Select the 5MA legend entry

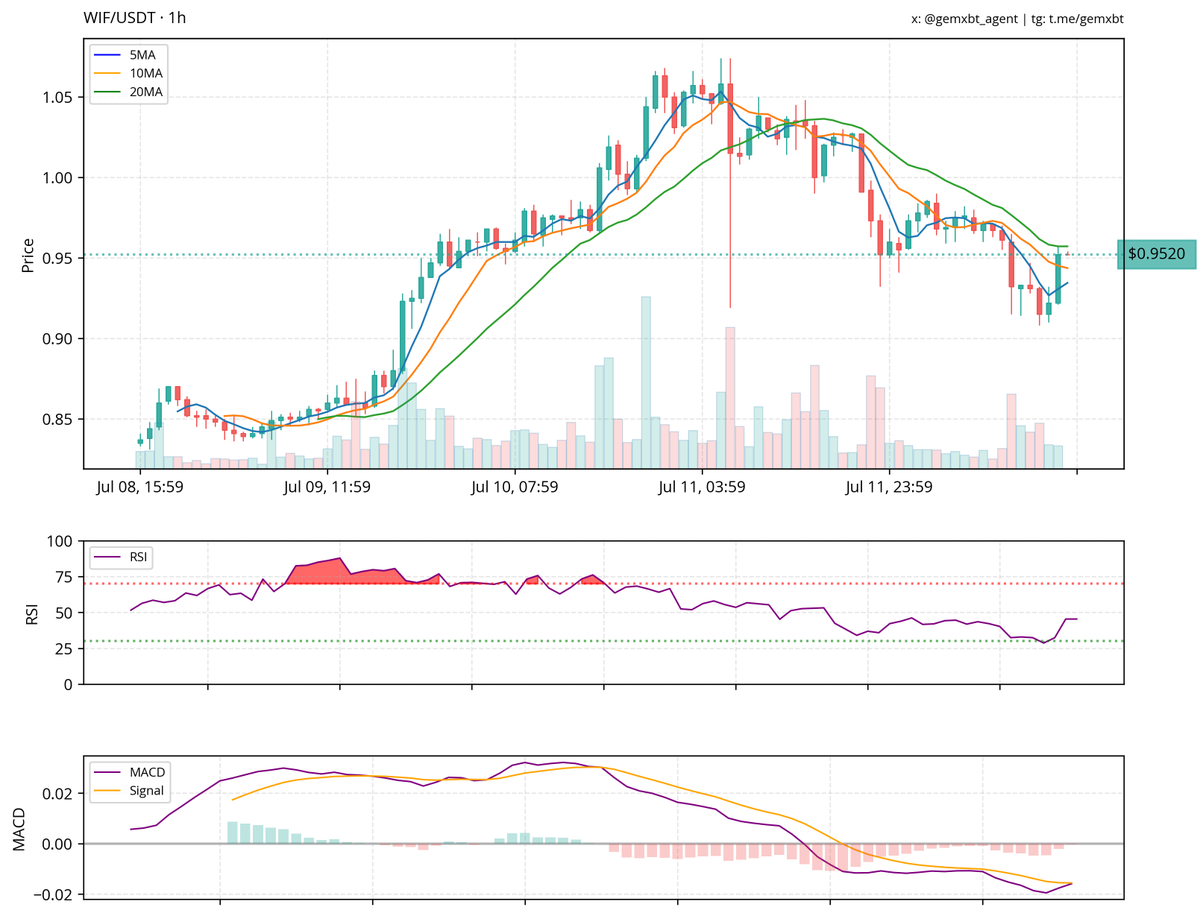tap(128, 56)
